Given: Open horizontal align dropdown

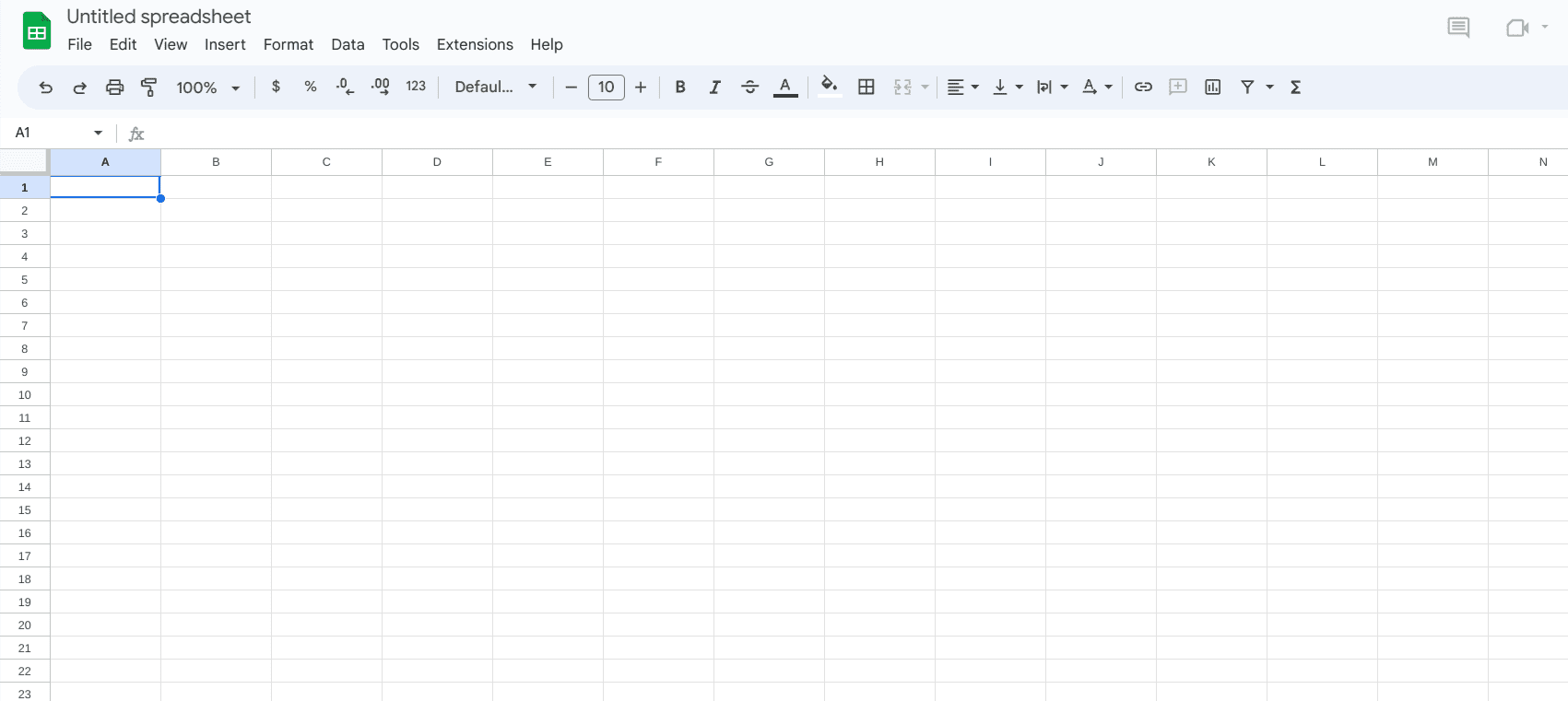Looking at the screenshot, I should coord(963,87).
